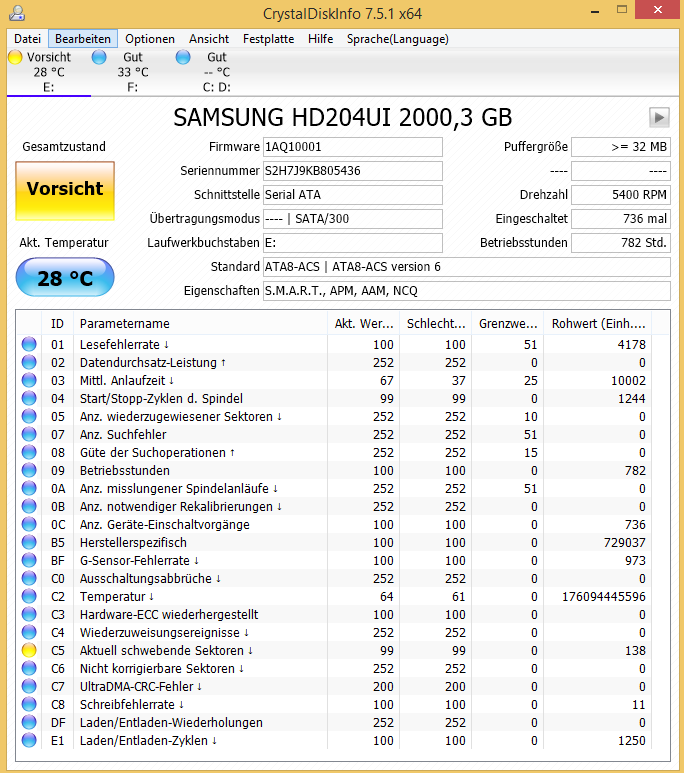This screenshot has width=684, height=773.
Task: Click yellow warning icon of Aktuell schwebende Sektoren
Action: 29,650
